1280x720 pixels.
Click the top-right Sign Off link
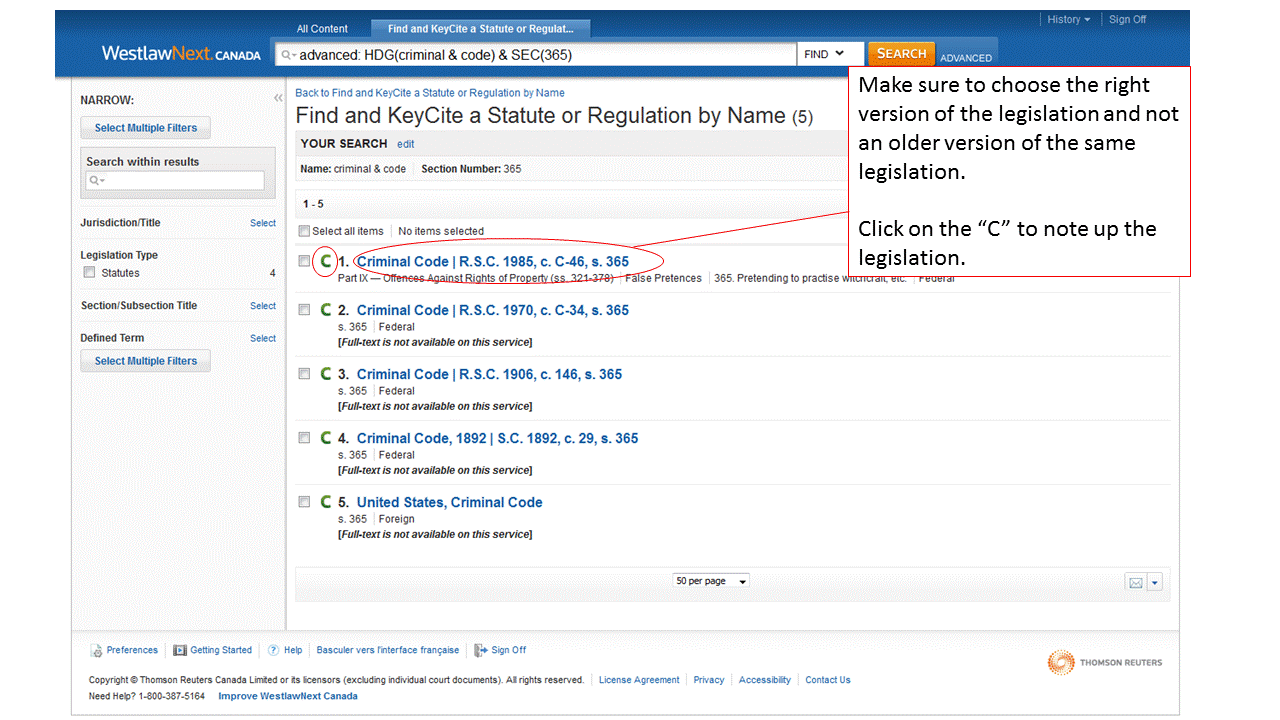(1128, 19)
